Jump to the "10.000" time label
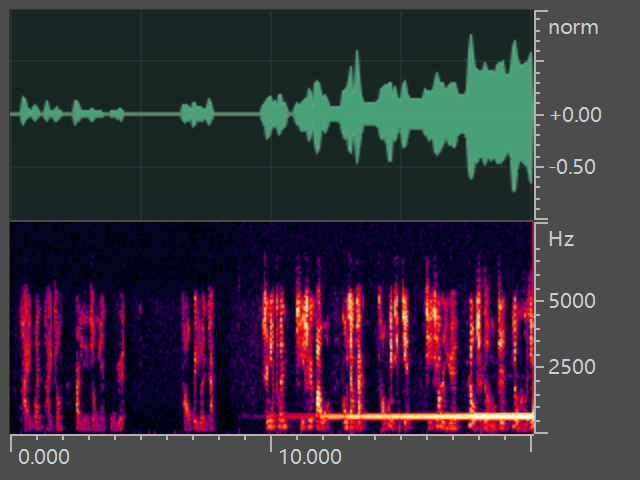The height and width of the screenshot is (480, 640). (x=309, y=457)
